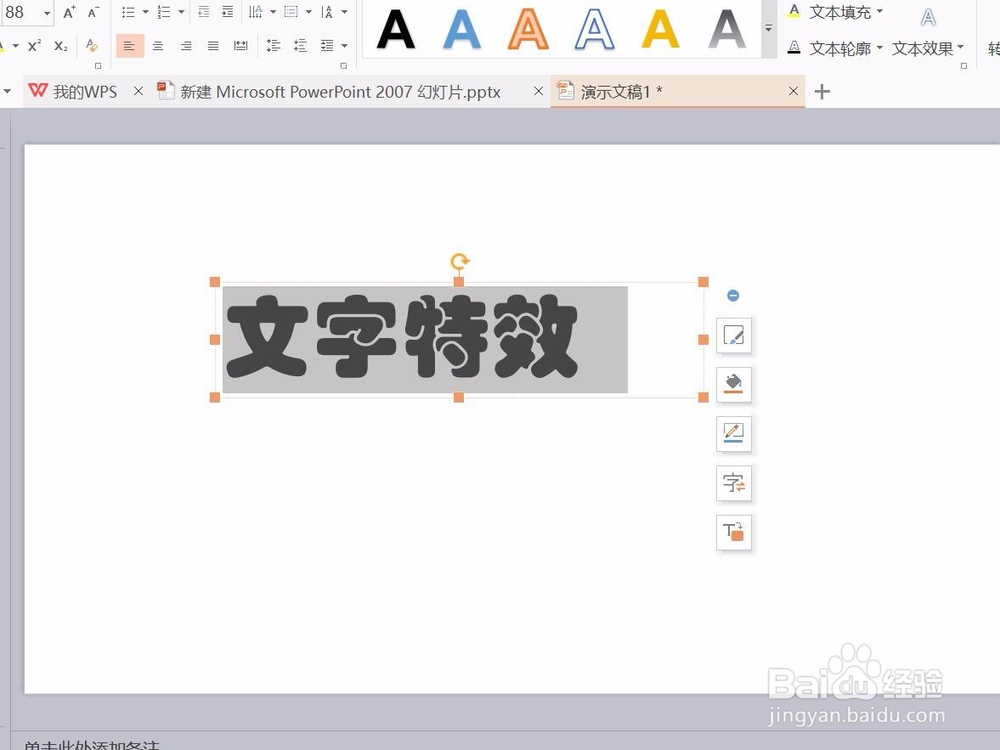Apply superscript formatting
This screenshot has height=750, width=1000.
click(x=32, y=44)
